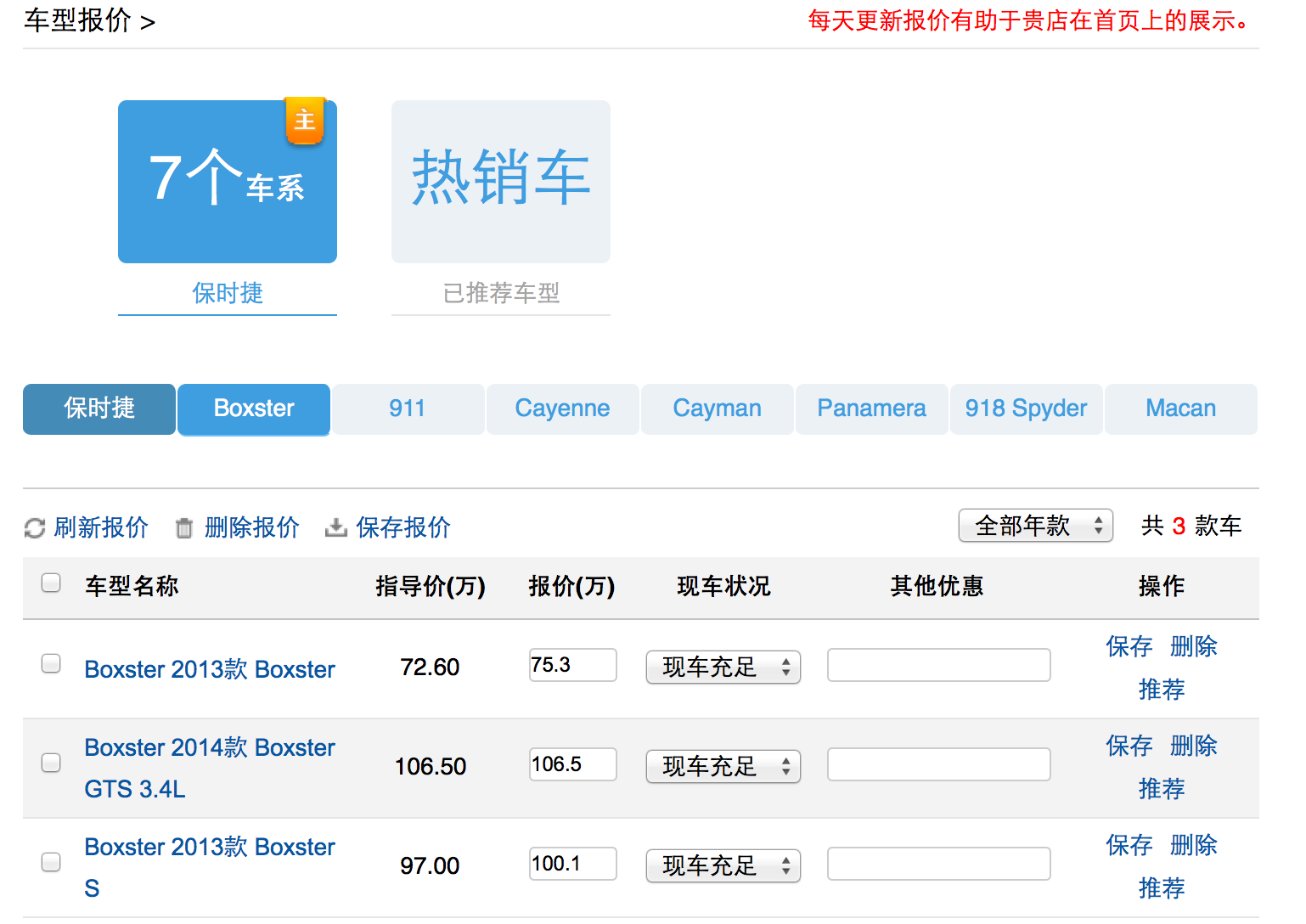The height and width of the screenshot is (924, 1306).
Task: Check the Boxster GTS 3.4L row checkbox
Action: (51, 763)
